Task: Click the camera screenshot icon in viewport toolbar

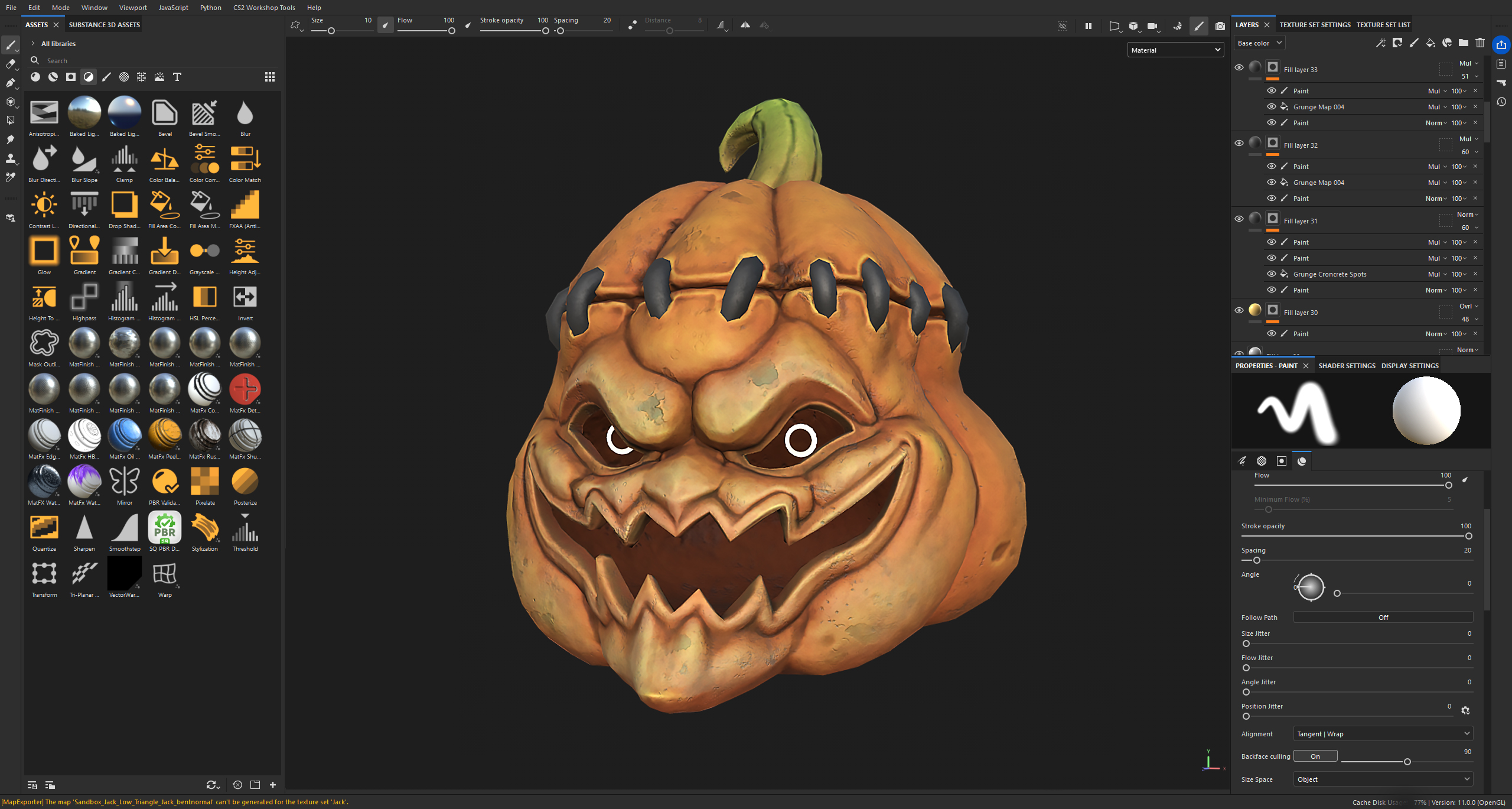Action: click(1220, 26)
